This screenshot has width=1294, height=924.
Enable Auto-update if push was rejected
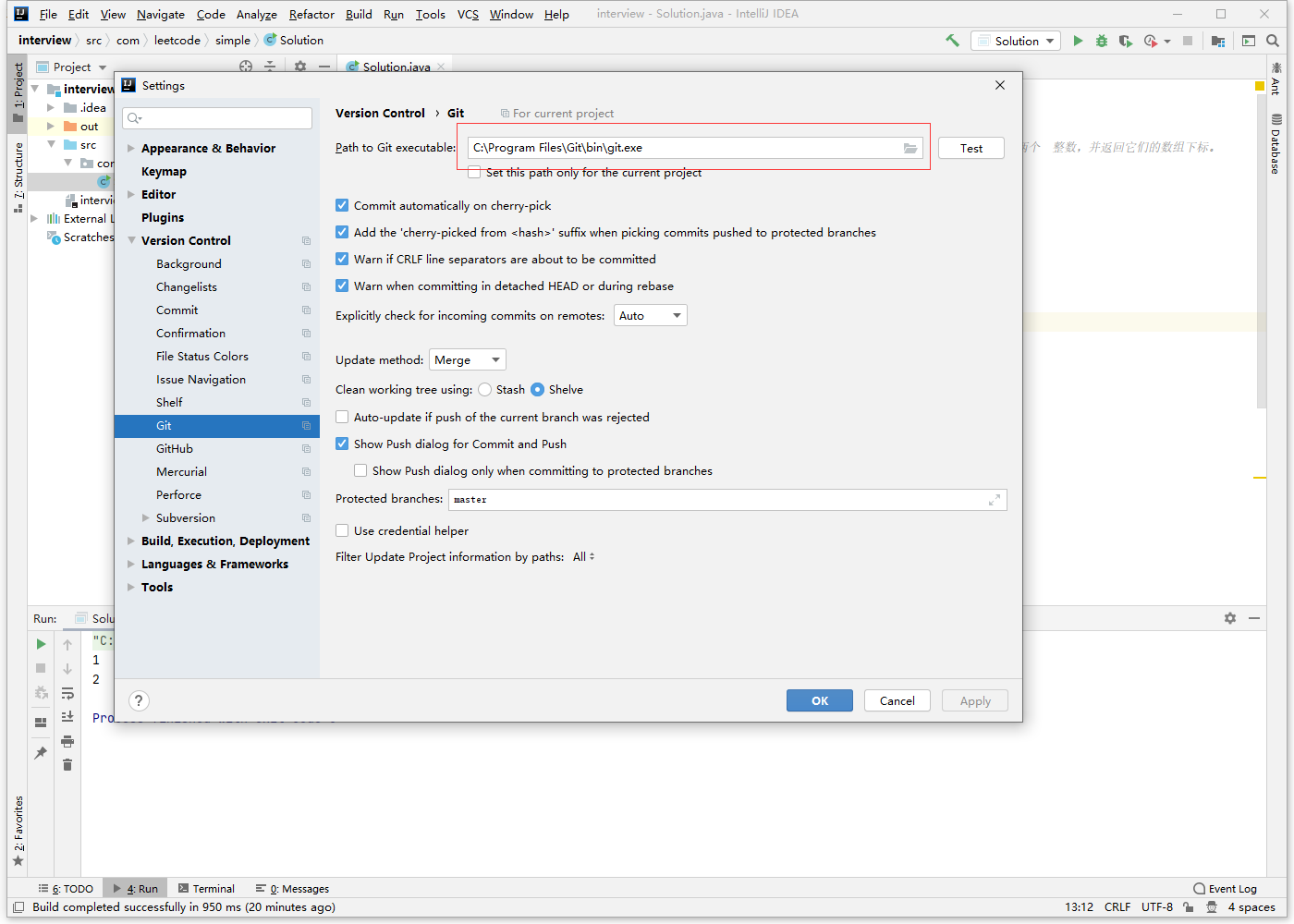342,417
